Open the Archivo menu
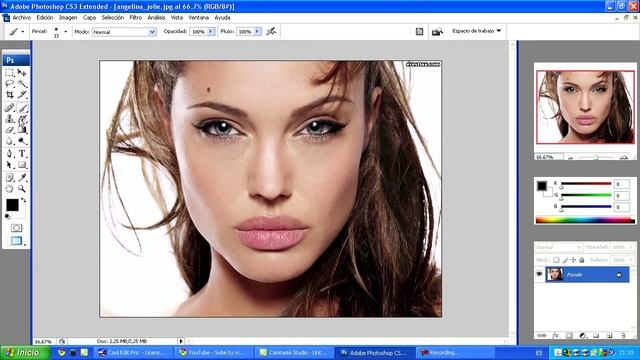The width and height of the screenshot is (640, 360). [22, 18]
